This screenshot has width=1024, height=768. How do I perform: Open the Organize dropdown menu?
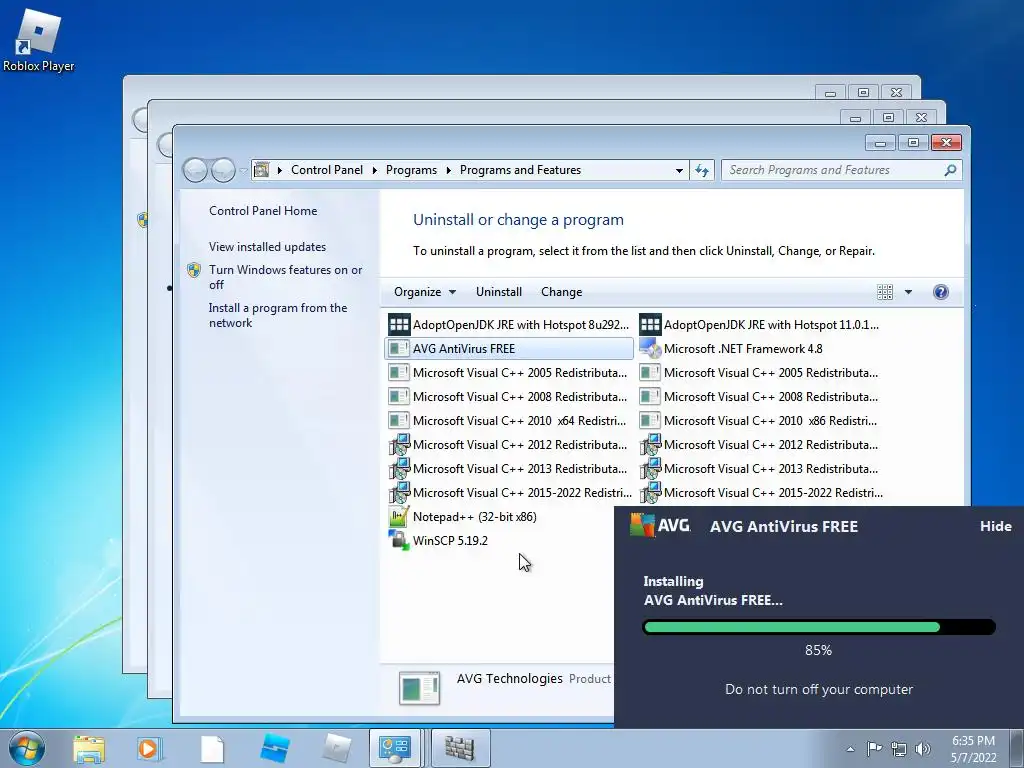(x=424, y=292)
